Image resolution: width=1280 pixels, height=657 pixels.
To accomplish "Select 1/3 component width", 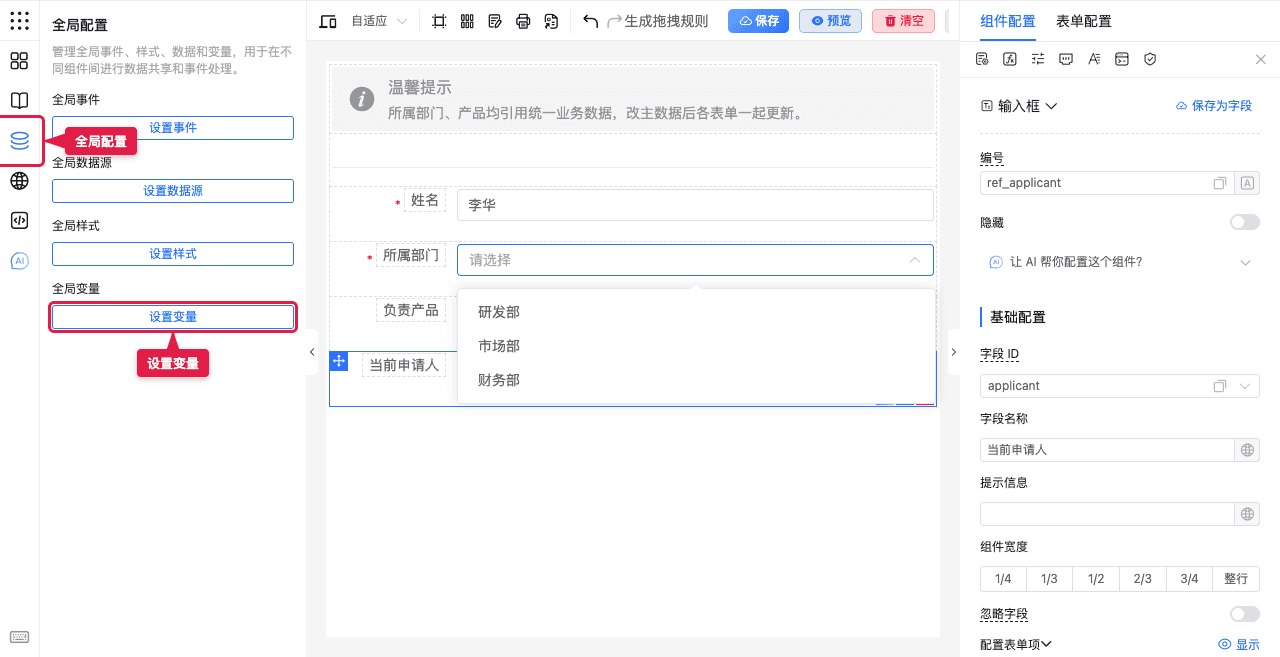I will (x=1049, y=579).
